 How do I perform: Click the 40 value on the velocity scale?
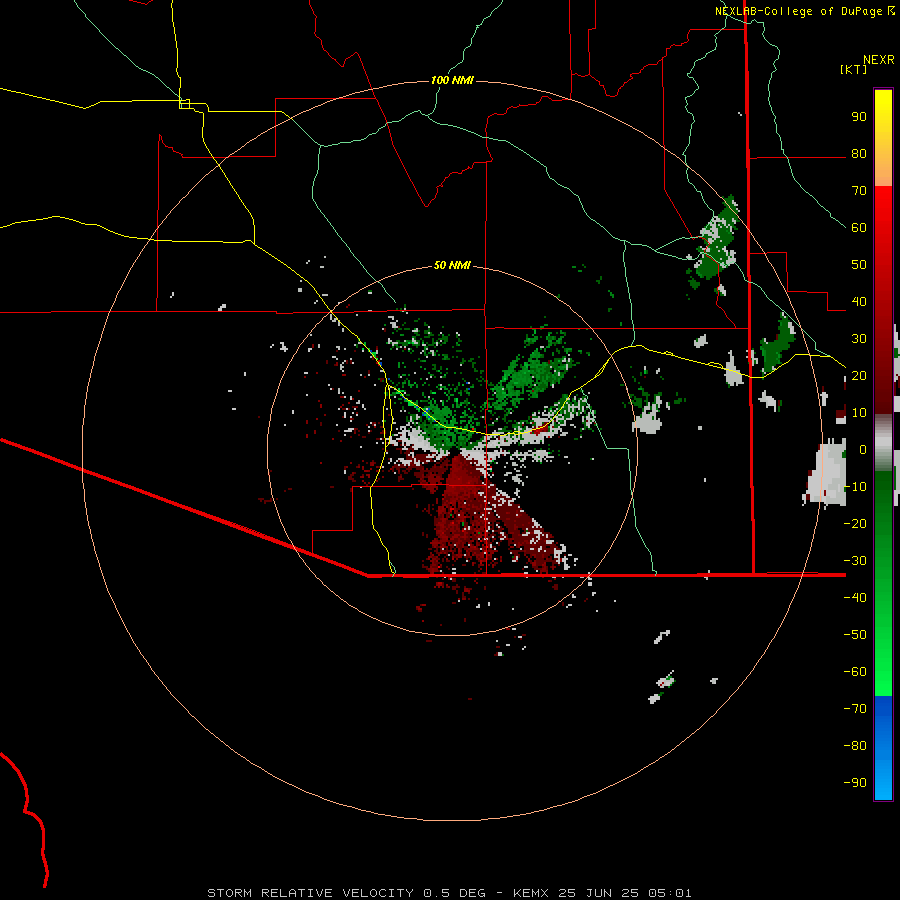click(x=859, y=301)
